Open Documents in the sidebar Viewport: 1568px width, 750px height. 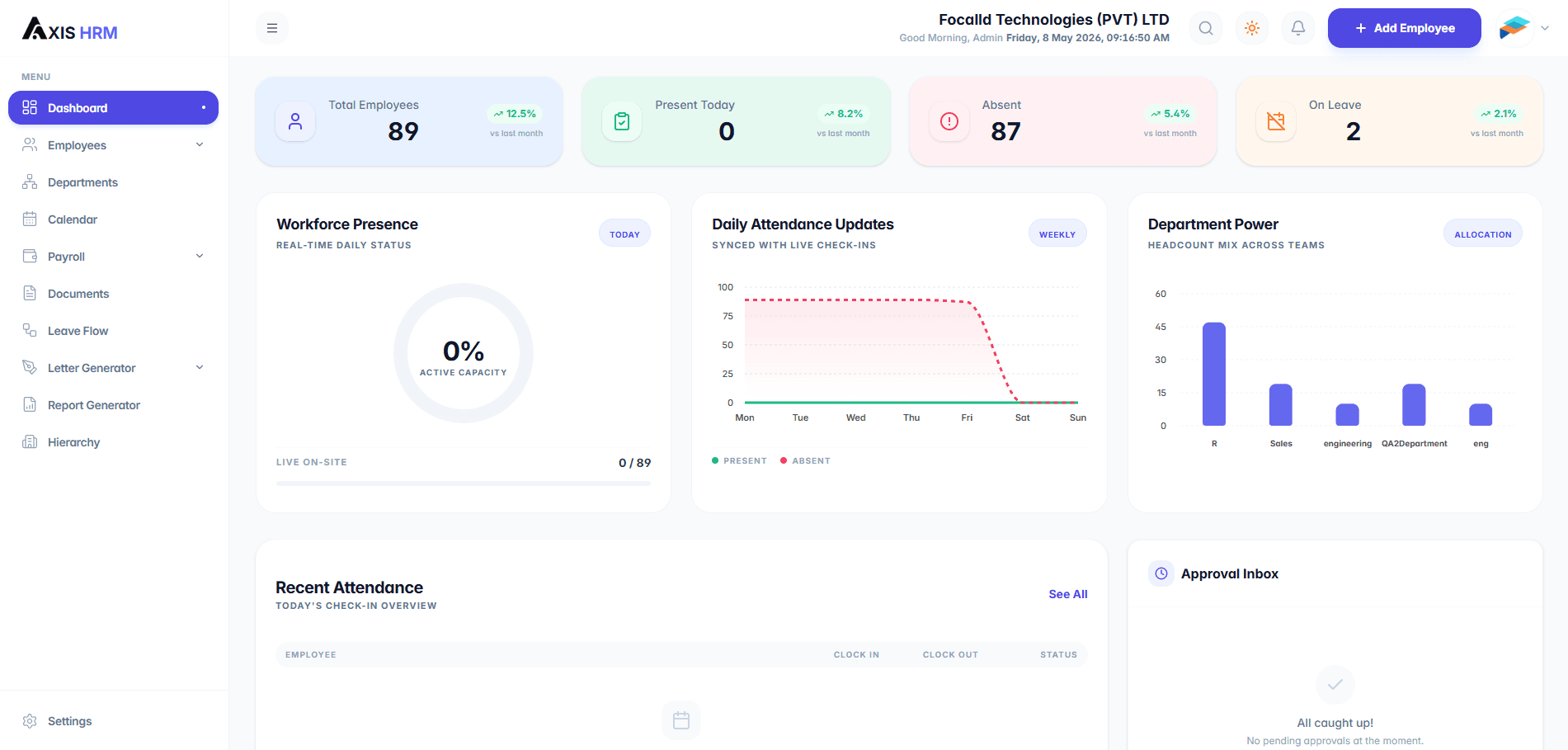pos(113,294)
